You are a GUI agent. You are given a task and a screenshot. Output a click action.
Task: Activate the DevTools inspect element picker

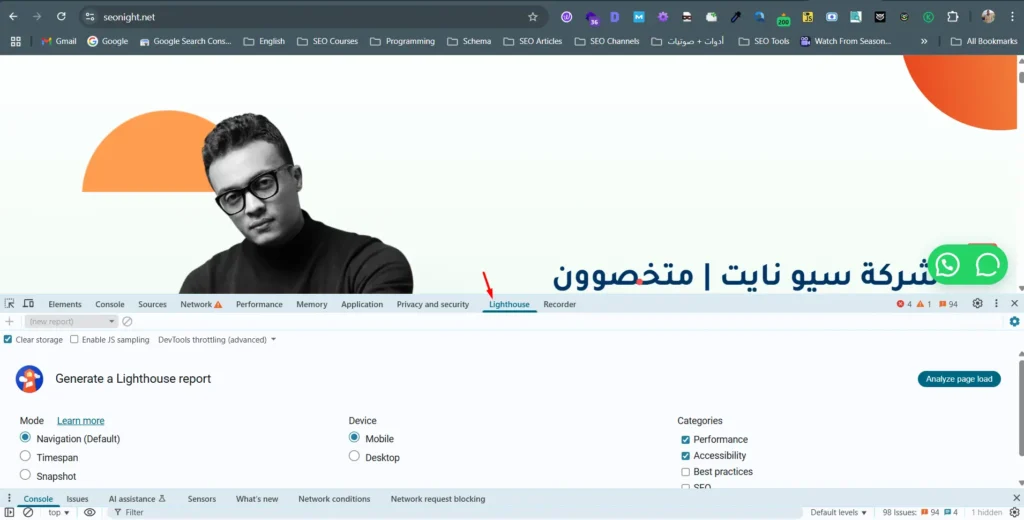point(9,304)
